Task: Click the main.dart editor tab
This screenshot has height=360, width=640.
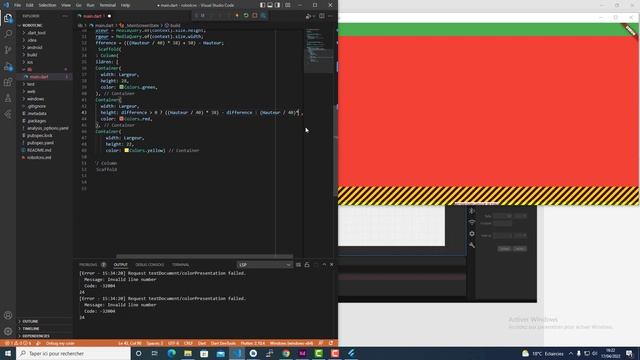Action: click(x=93, y=16)
